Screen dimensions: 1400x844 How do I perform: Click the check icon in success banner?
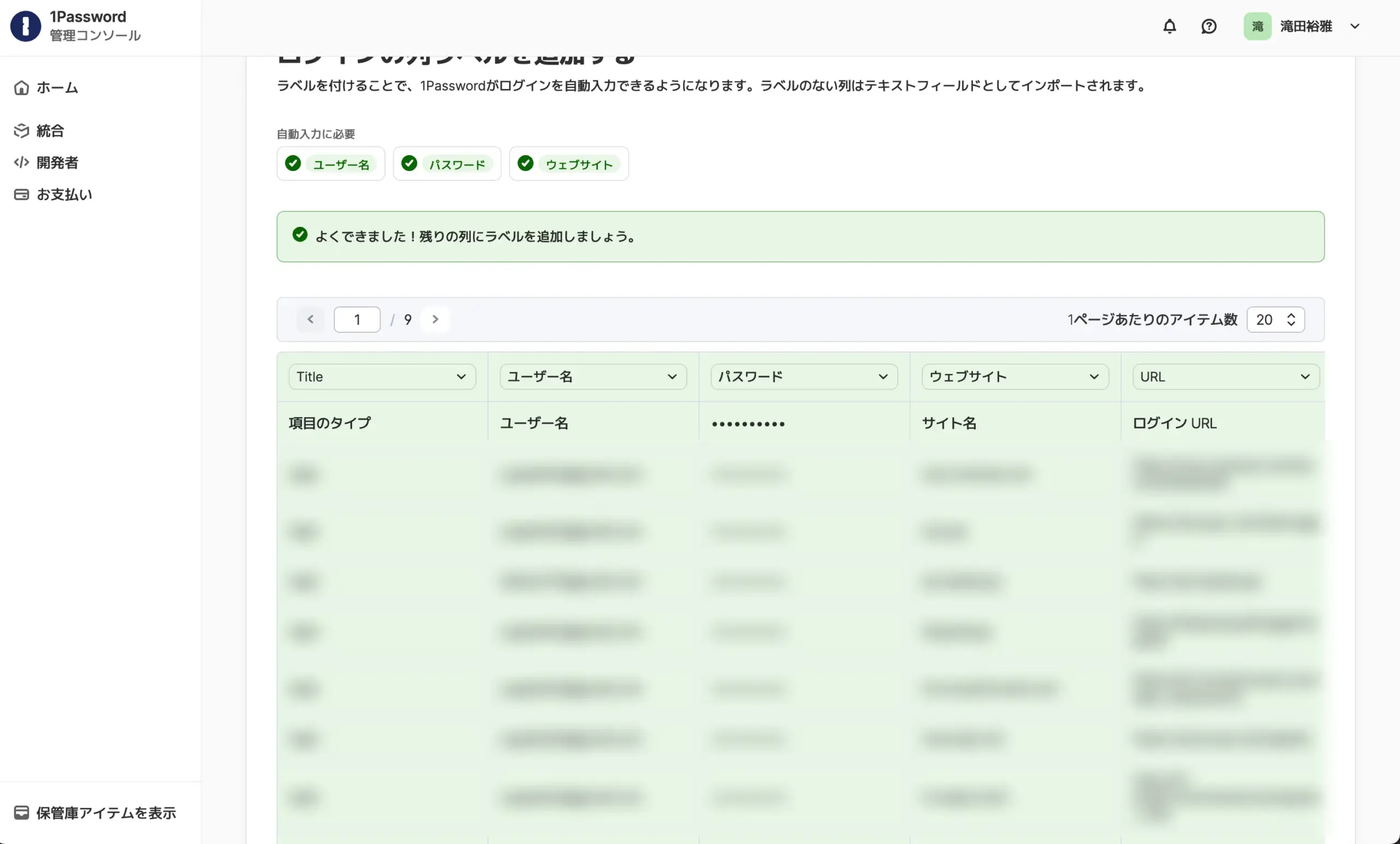[300, 235]
